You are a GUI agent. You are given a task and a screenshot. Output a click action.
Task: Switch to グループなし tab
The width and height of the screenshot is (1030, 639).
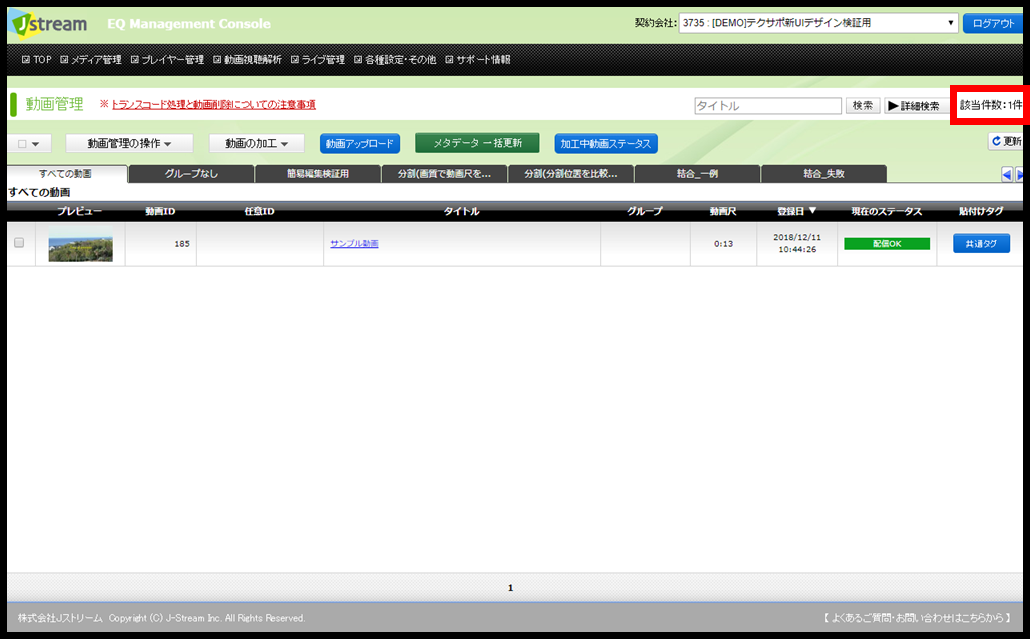tap(191, 174)
